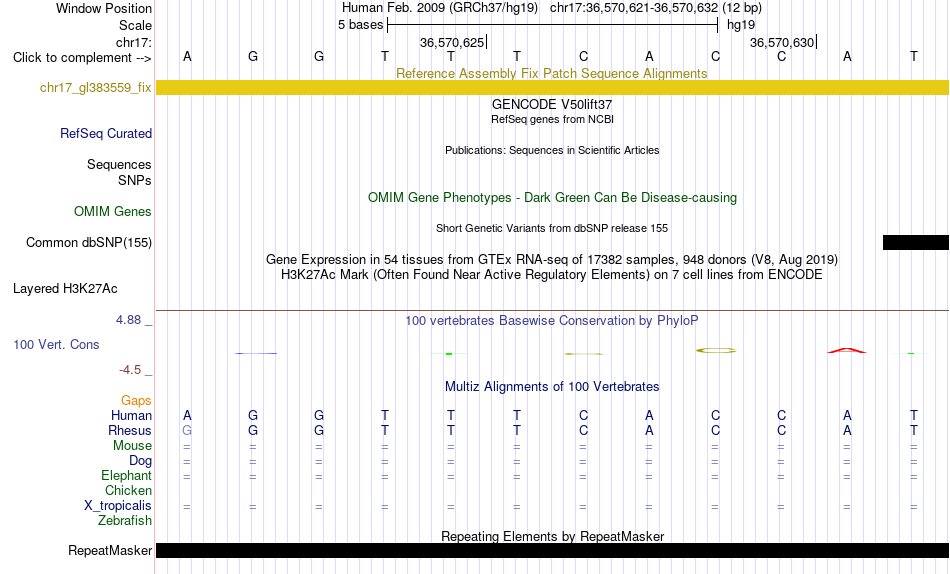This screenshot has height=574, width=950.
Task: Click the 36,570,630 ruler position
Action: point(782,42)
